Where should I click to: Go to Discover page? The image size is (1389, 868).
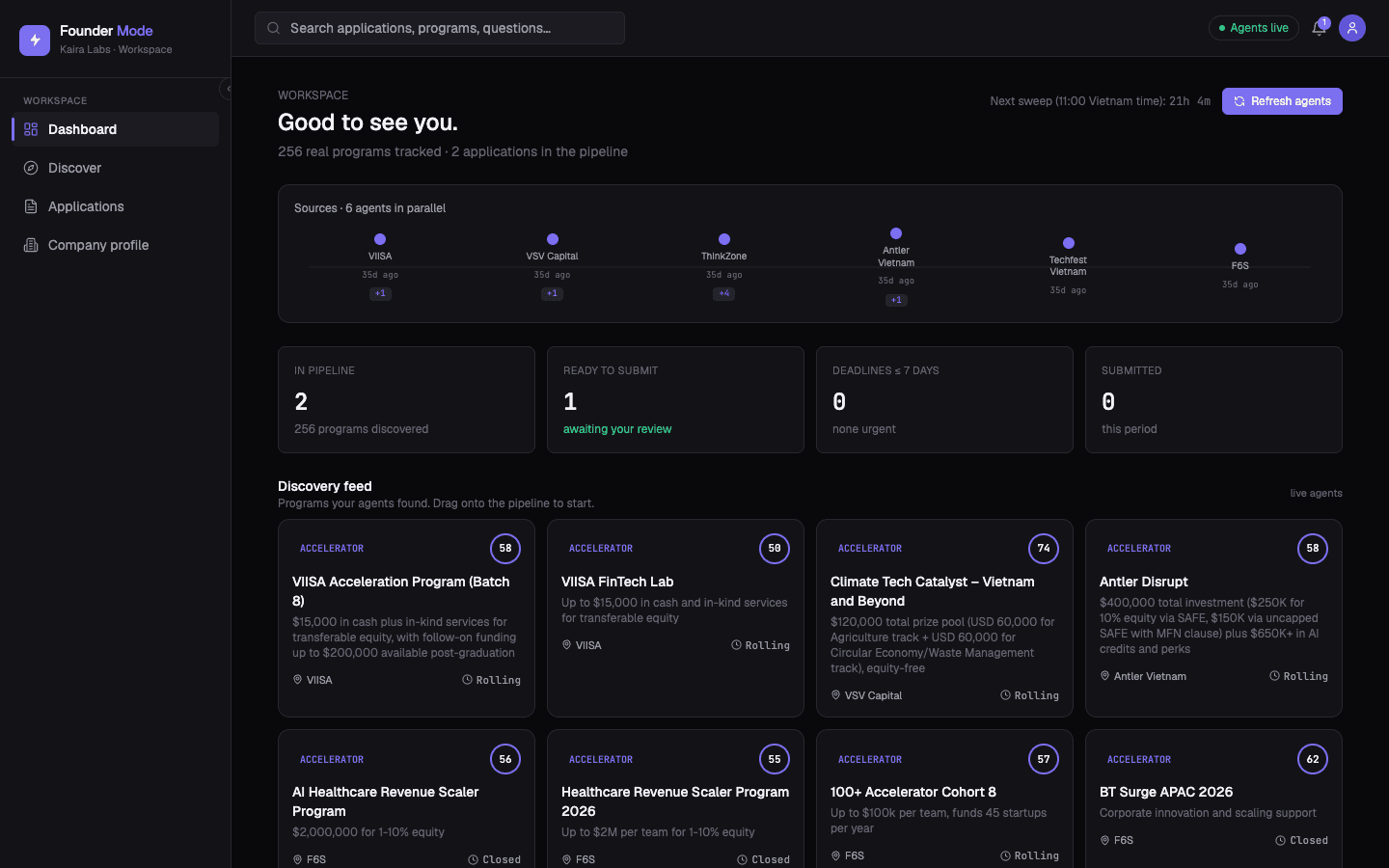(x=116, y=168)
